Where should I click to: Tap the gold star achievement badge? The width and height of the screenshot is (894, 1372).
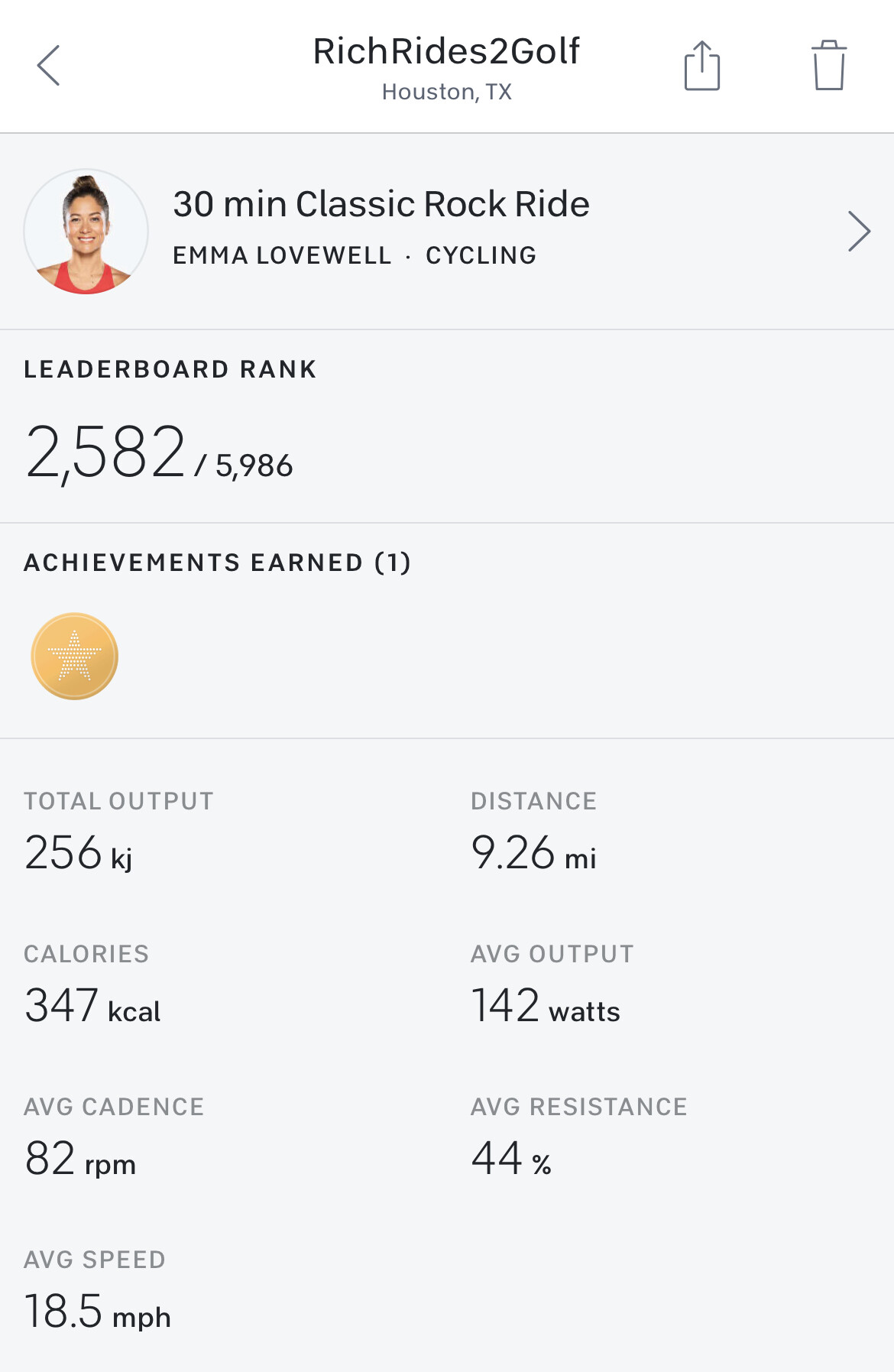click(x=75, y=657)
